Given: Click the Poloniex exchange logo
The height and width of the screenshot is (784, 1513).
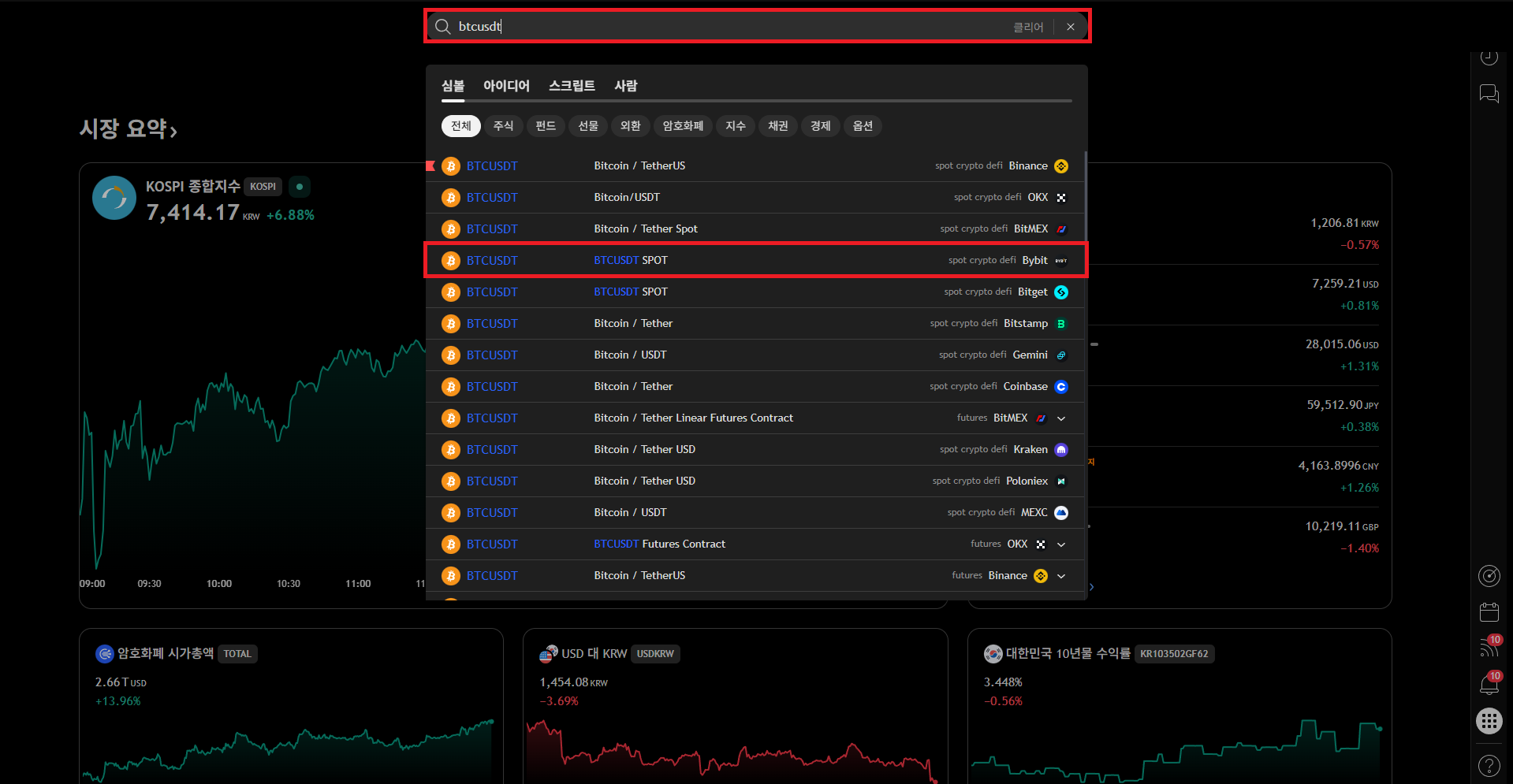Looking at the screenshot, I should [x=1061, y=481].
